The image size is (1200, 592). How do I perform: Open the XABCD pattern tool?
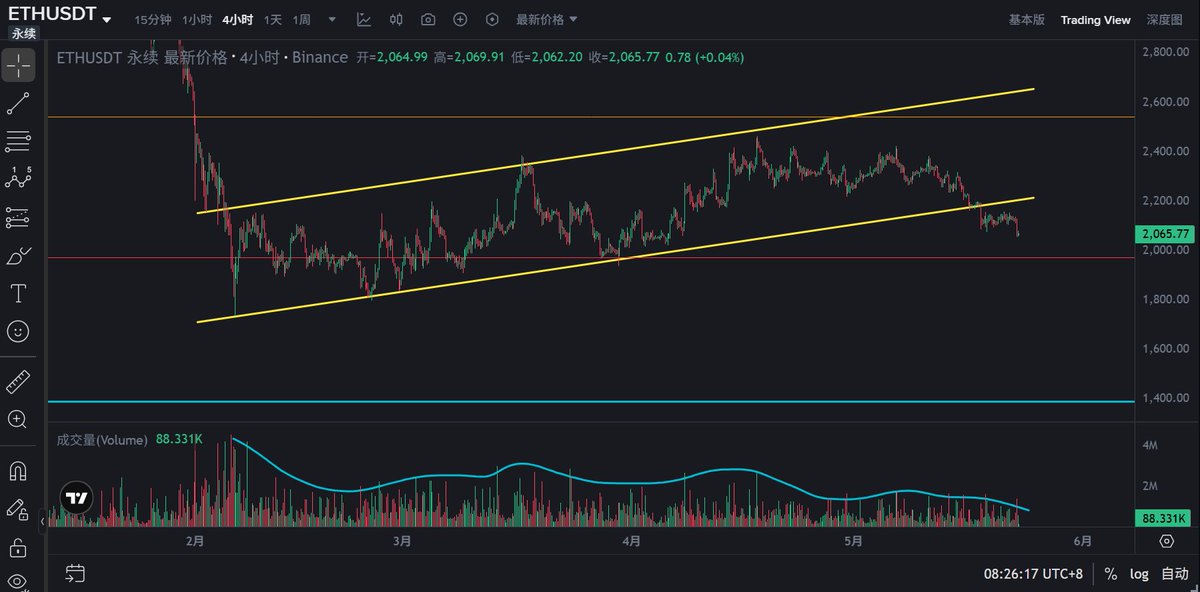tap(18, 179)
